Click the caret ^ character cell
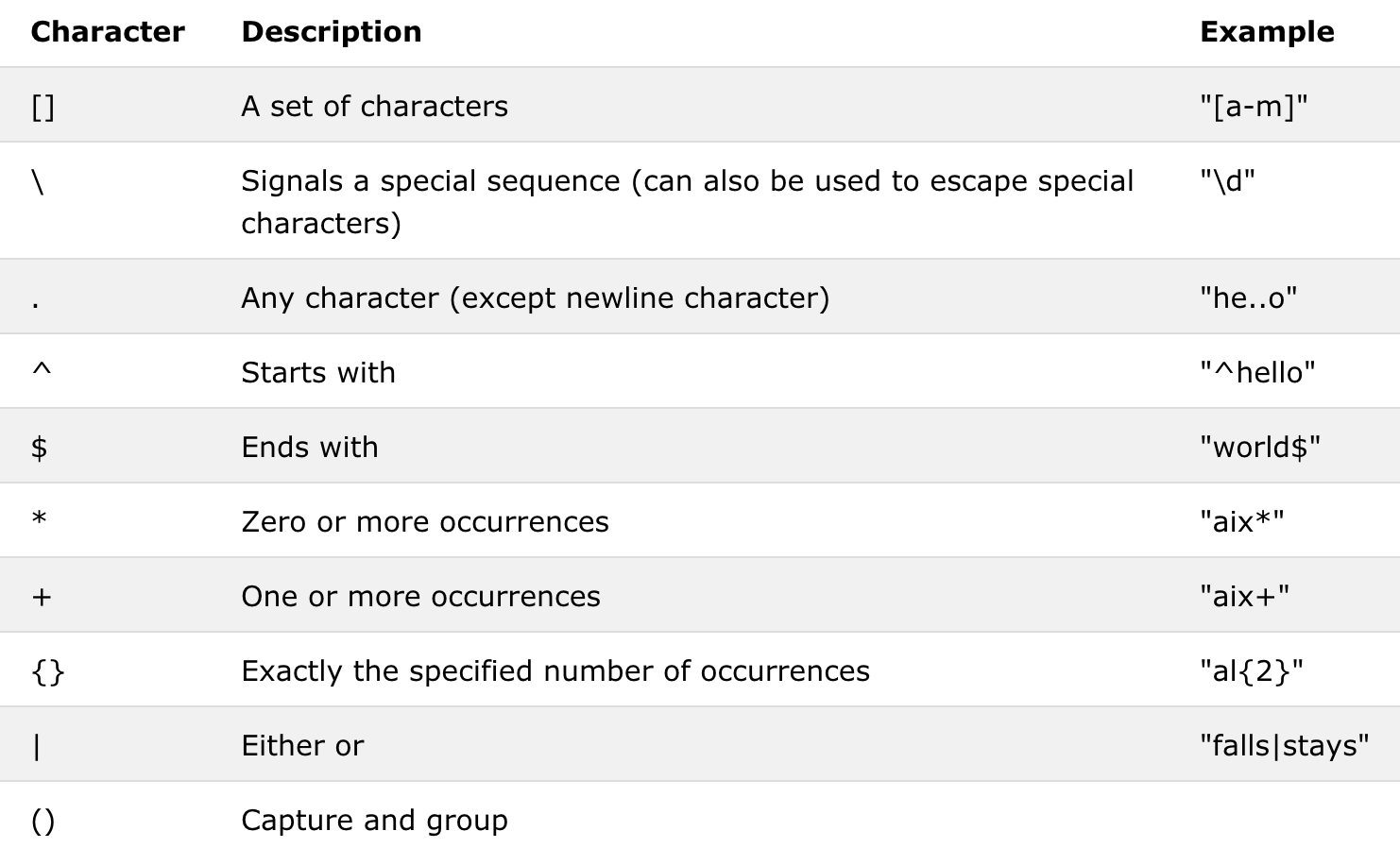 pos(42,371)
